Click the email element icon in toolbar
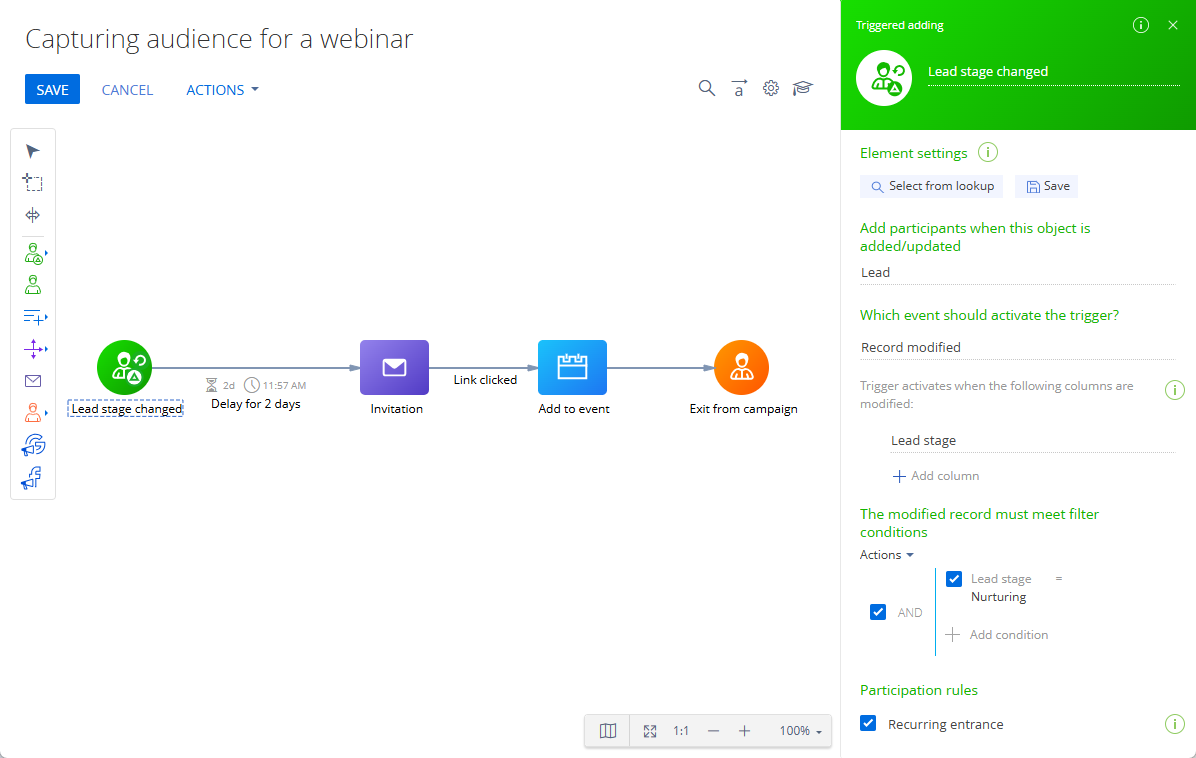 [33, 381]
